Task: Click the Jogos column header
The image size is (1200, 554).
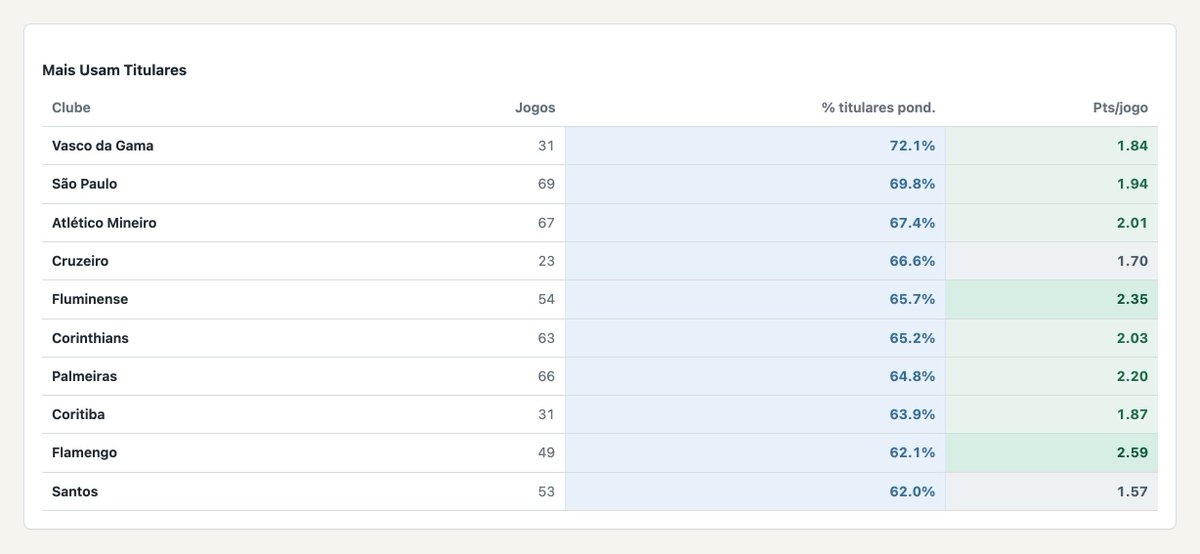Action: point(535,107)
